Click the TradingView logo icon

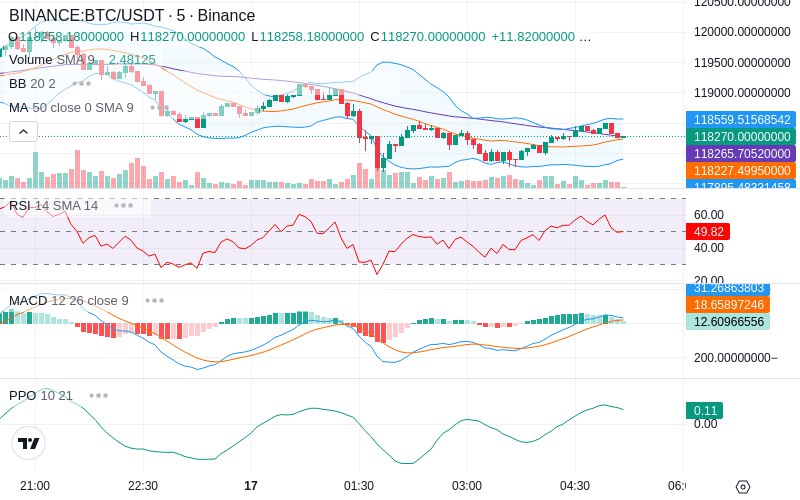point(29,443)
